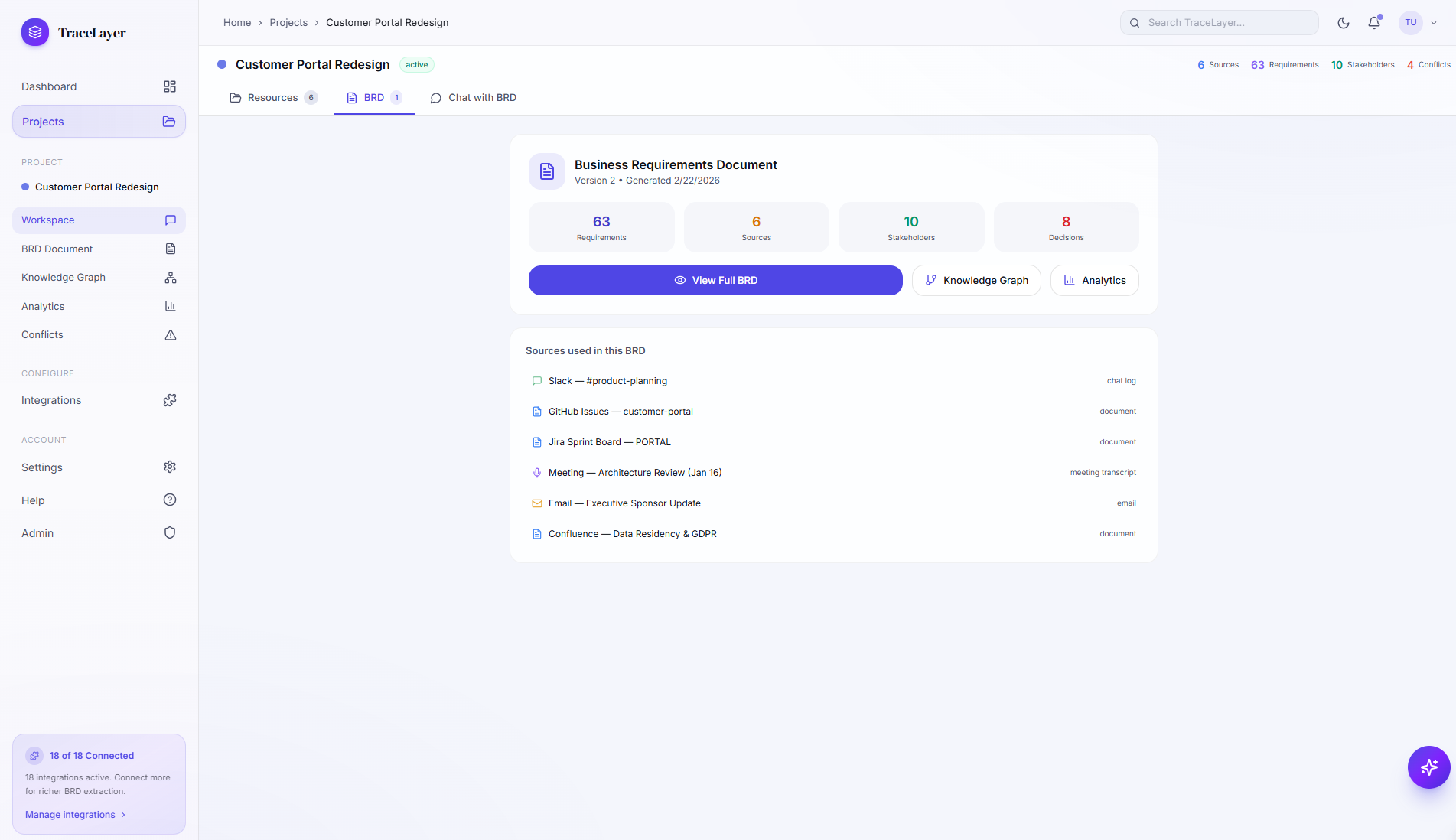This screenshot has width=1456, height=840.
Task: Open Help from the sidebar
Action: [99, 500]
